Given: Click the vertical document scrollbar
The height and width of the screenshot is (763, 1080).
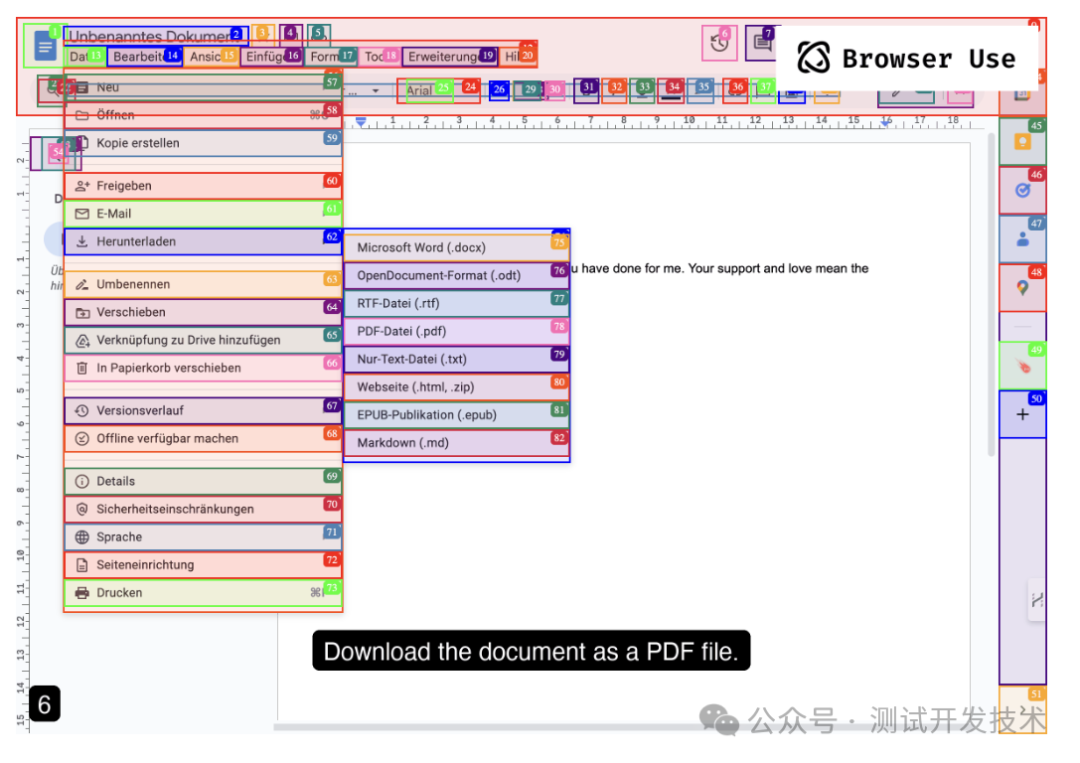Looking at the screenshot, I should point(991,300).
